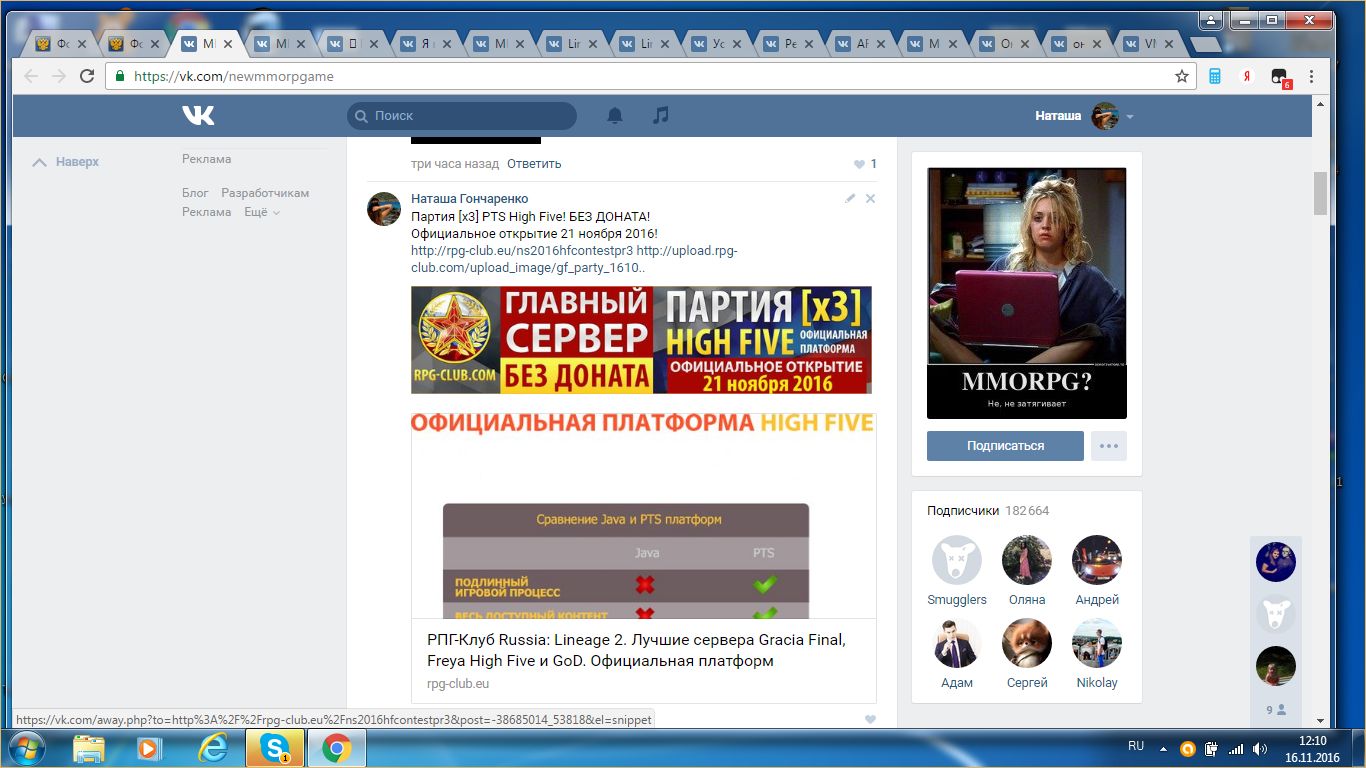Open the Windows Start menu
The width and height of the screenshot is (1366, 768).
coord(25,748)
